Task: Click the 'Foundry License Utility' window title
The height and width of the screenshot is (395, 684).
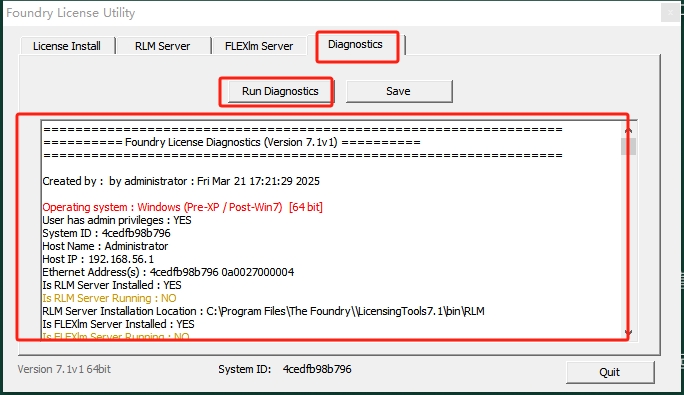Action: pos(71,13)
